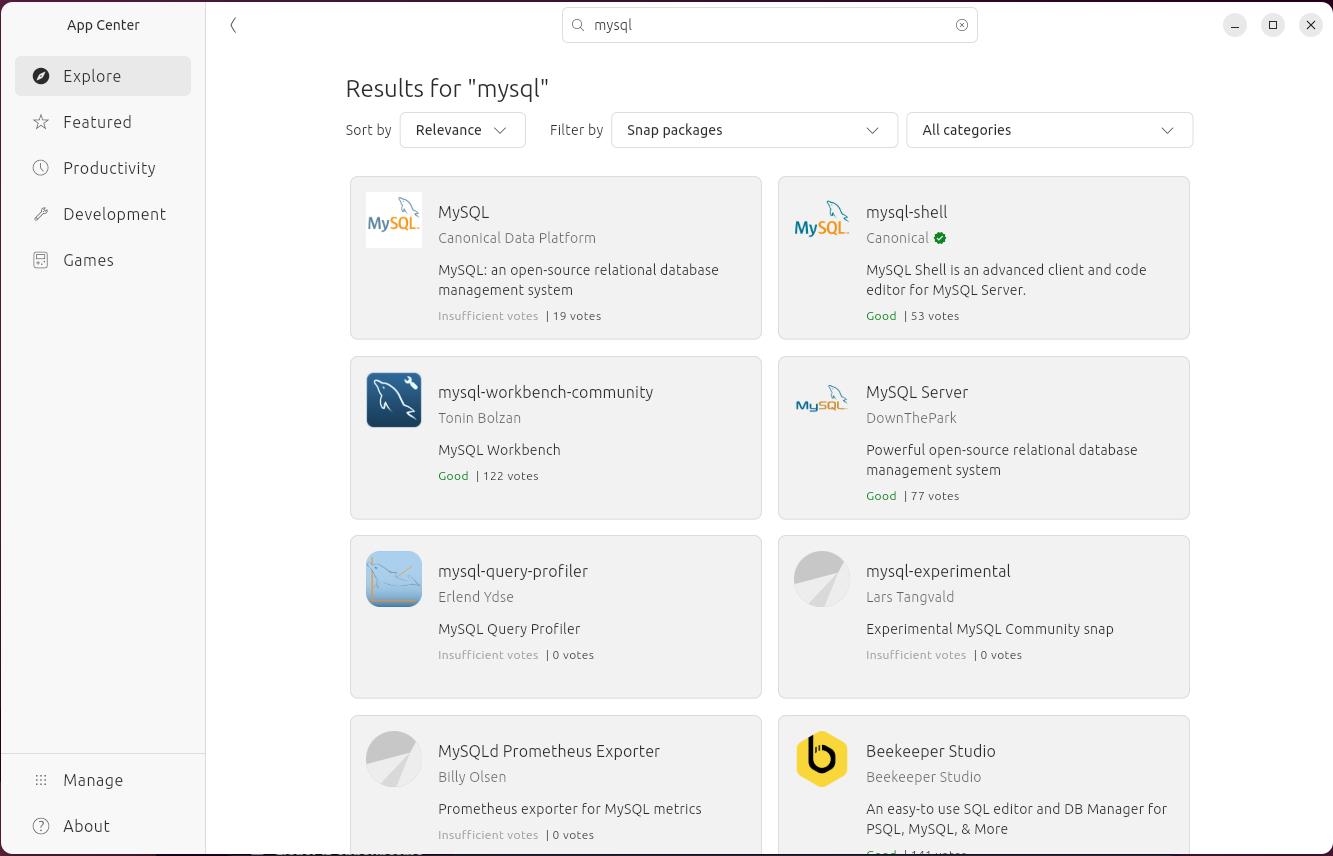The image size is (1333, 856).
Task: Click the MySQL Workbench description text
Action: 499,450
